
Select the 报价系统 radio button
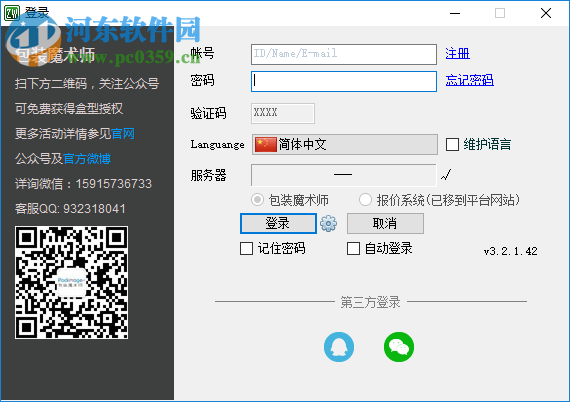[365, 200]
